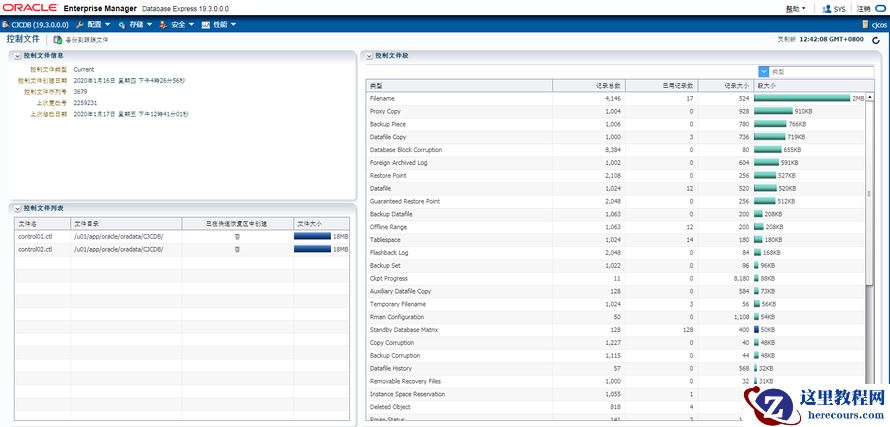Screen dimensions: 890x427
Task: Click the 备份到跟踪文件 button
Action: pos(81,39)
